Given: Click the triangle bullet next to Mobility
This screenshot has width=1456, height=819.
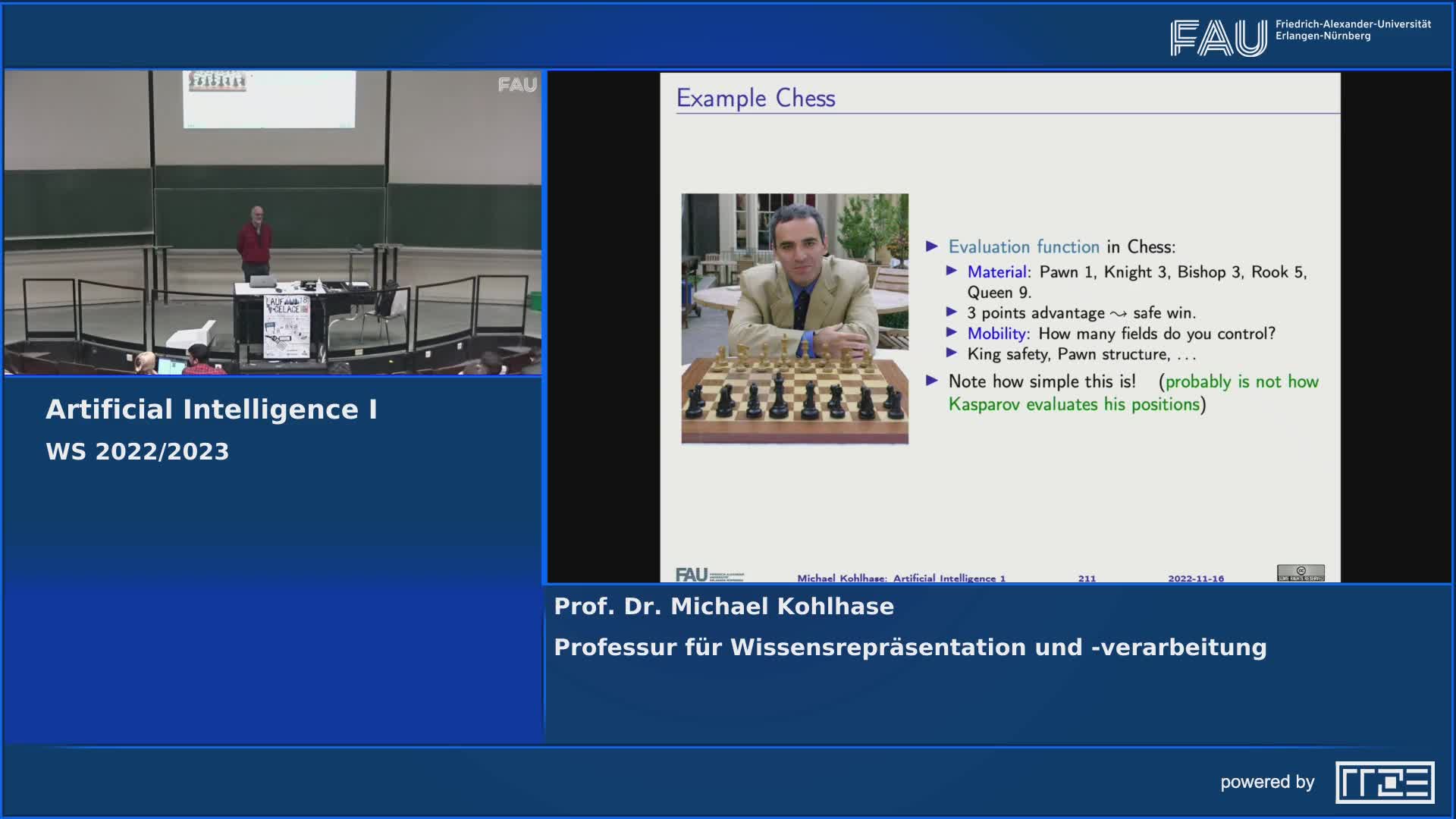Looking at the screenshot, I should point(952,332).
